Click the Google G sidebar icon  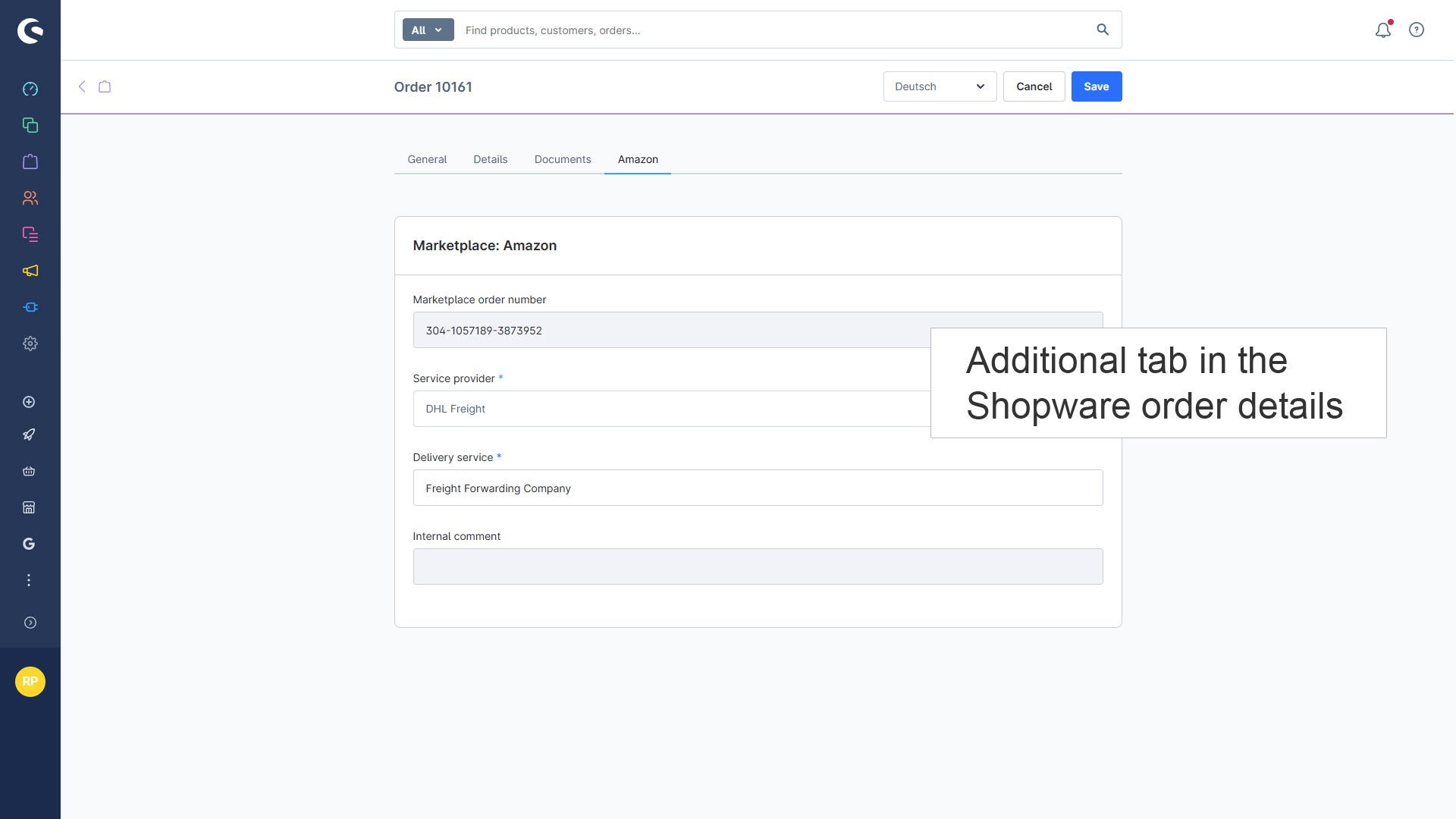[29, 544]
